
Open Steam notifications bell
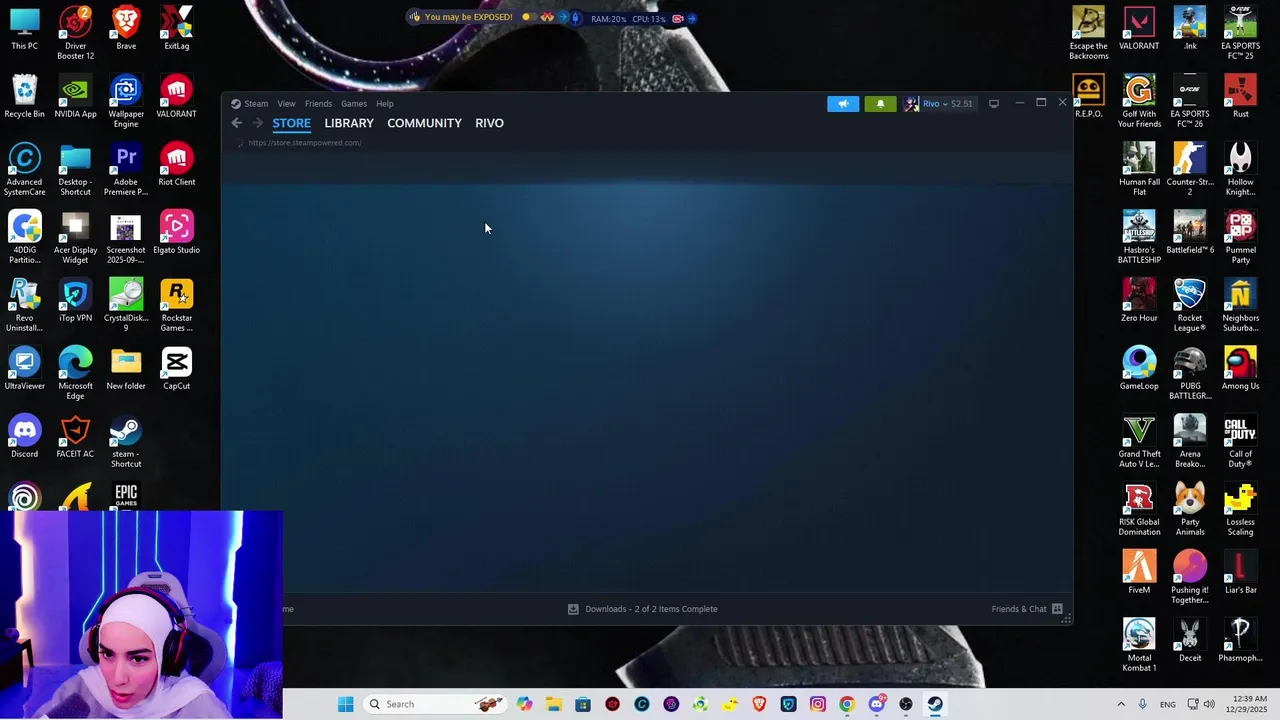pos(880,103)
